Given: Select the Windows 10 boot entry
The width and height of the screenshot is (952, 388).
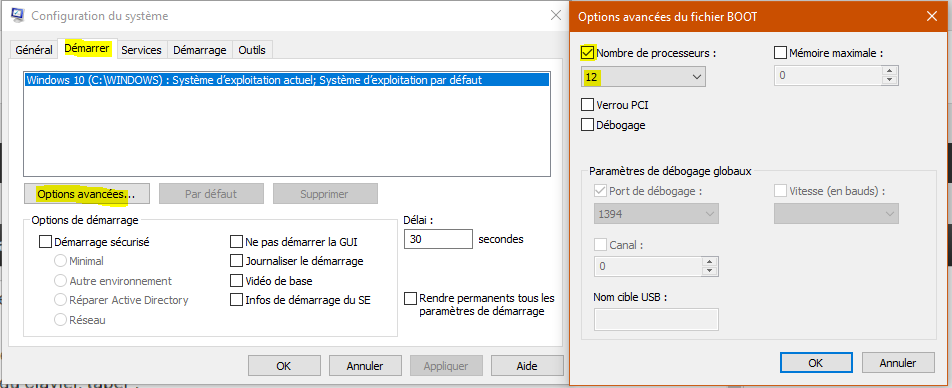Looking at the screenshot, I should click(287, 80).
